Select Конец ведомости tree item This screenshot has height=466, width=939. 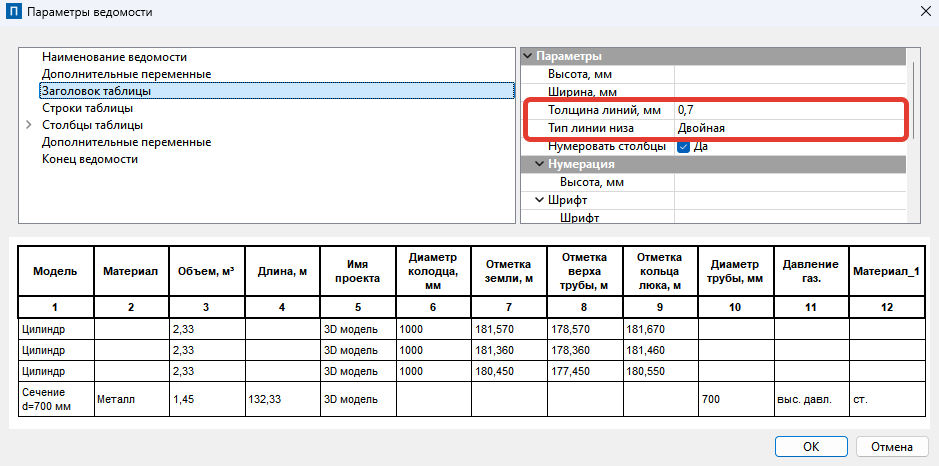90,159
